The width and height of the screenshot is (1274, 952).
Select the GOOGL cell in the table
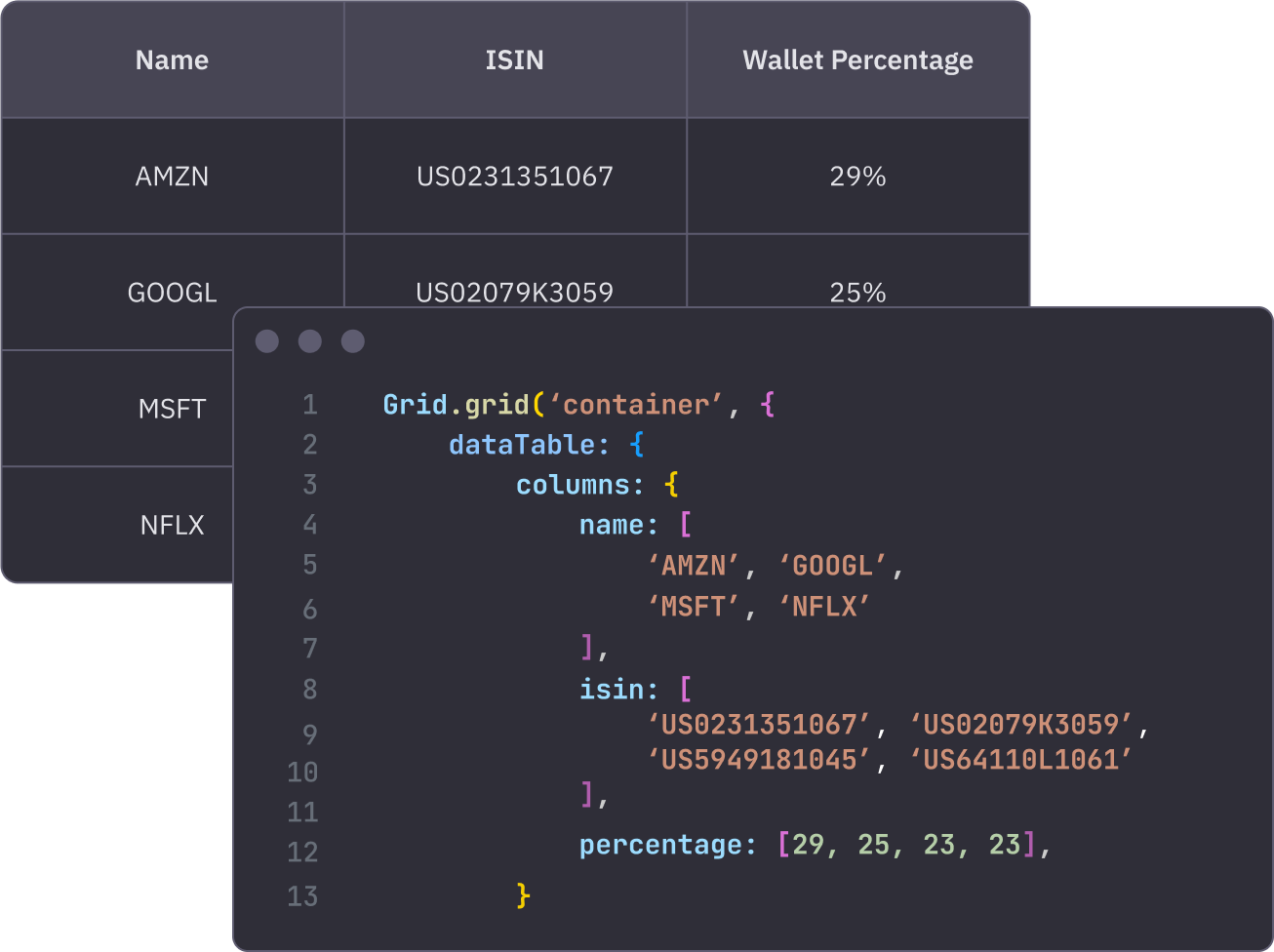(x=172, y=292)
